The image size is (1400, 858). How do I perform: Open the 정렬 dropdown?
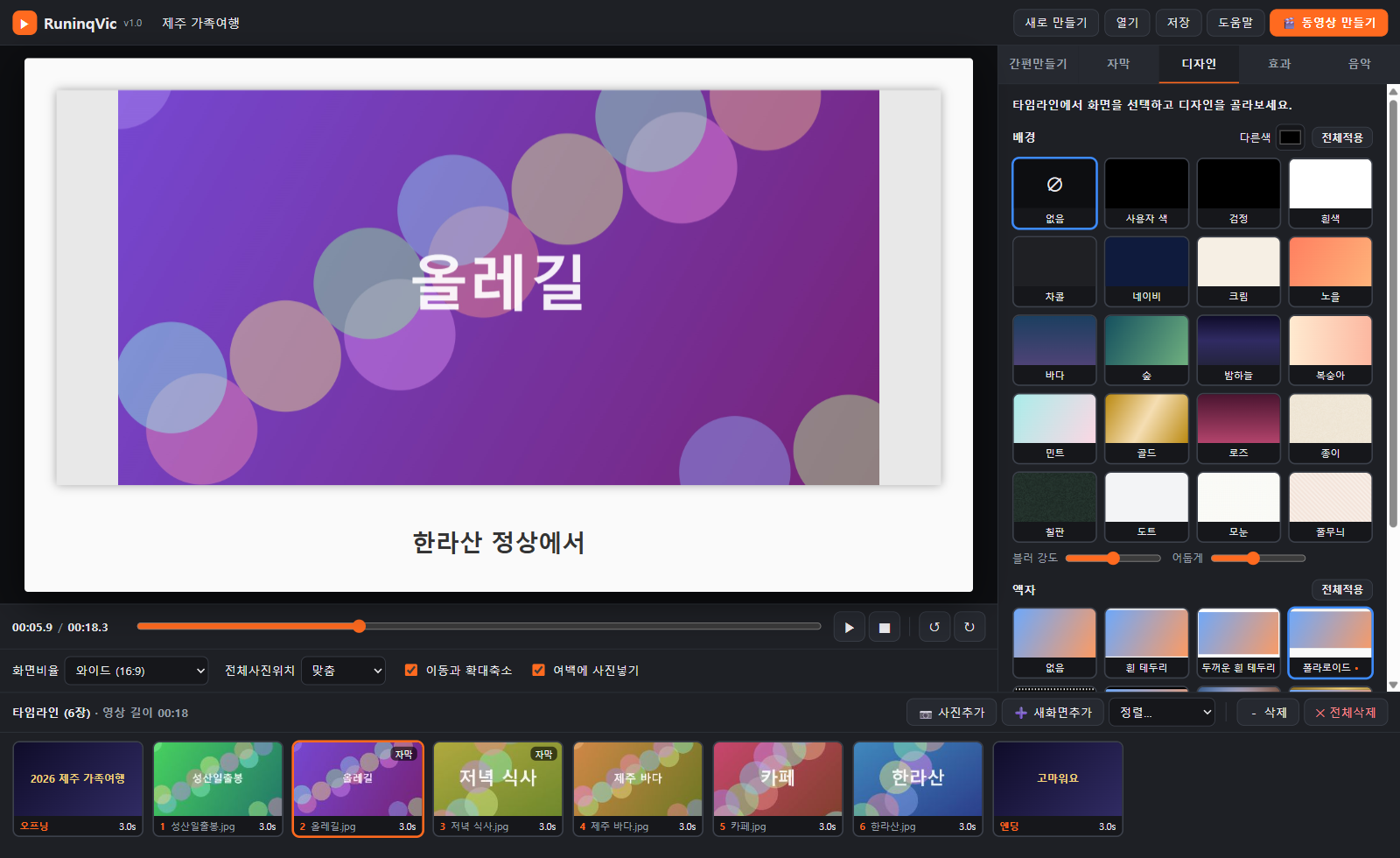(x=1161, y=713)
